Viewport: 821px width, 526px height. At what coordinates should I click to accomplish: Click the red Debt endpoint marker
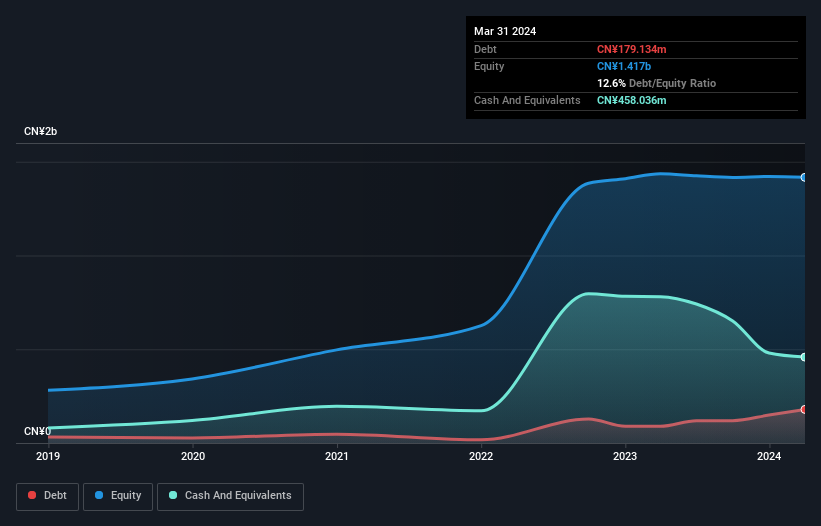(x=804, y=409)
